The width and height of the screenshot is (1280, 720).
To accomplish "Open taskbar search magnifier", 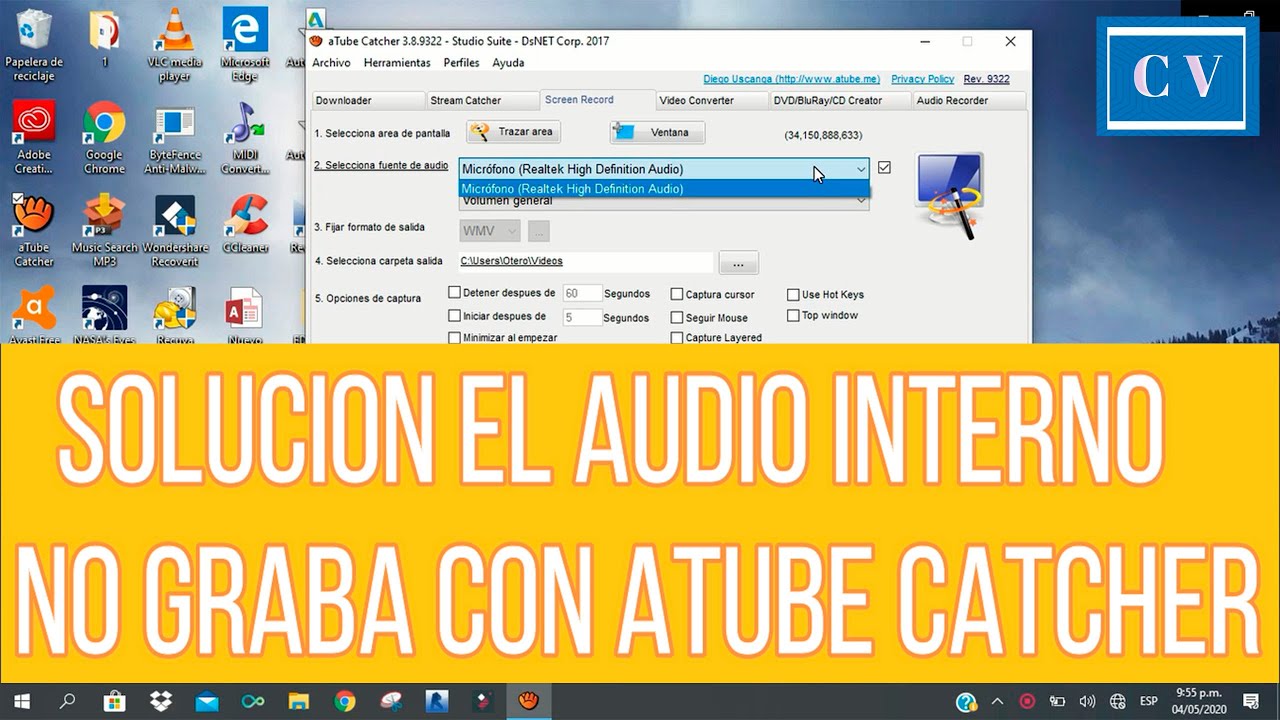I will click(x=67, y=701).
